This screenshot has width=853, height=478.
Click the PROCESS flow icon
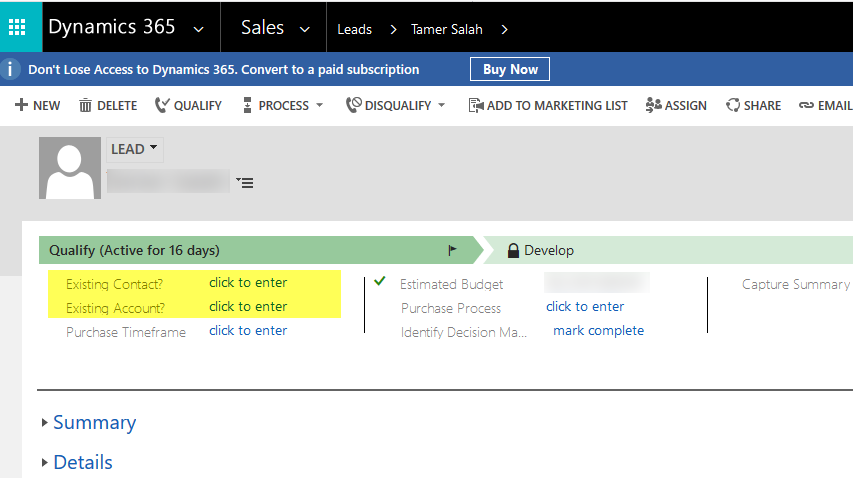click(x=248, y=105)
